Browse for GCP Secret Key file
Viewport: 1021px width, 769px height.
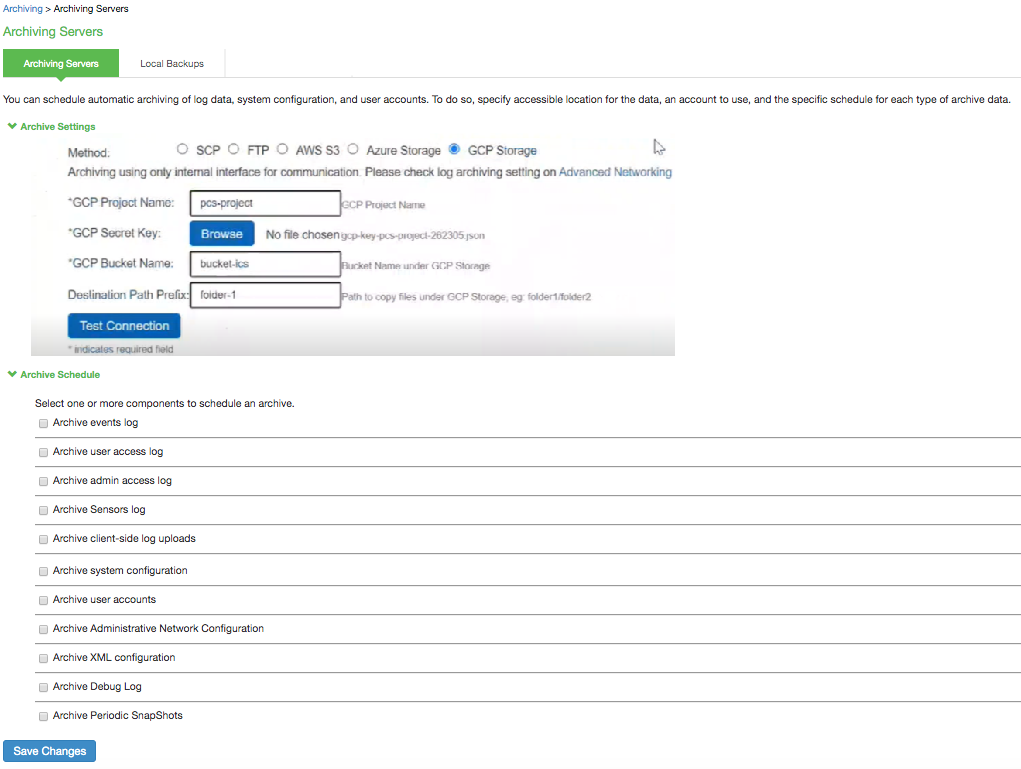click(222, 234)
